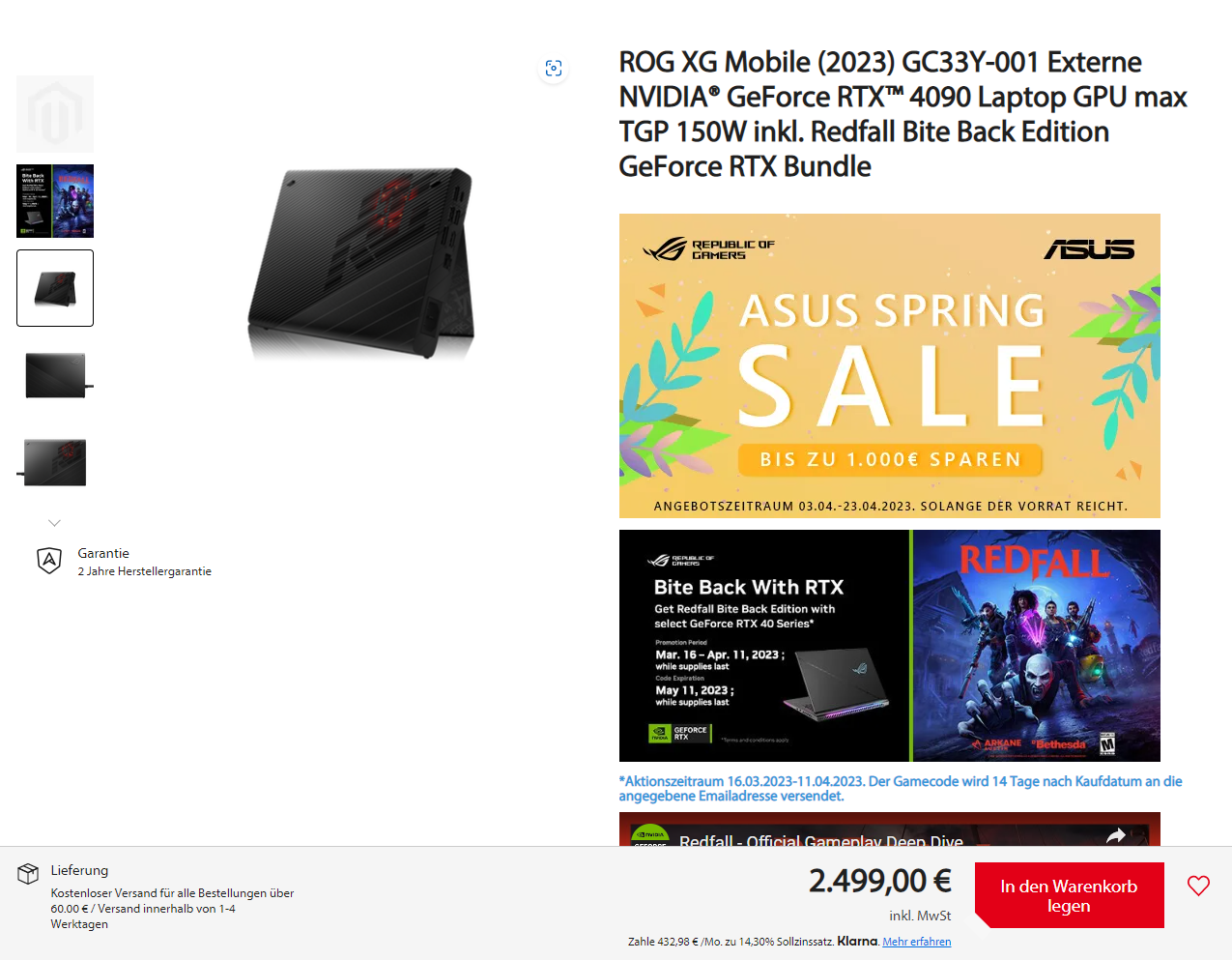Viewport: 1232px width, 960px height.
Task: Add product to wishlist heart icon
Action: pyautogui.click(x=1198, y=886)
